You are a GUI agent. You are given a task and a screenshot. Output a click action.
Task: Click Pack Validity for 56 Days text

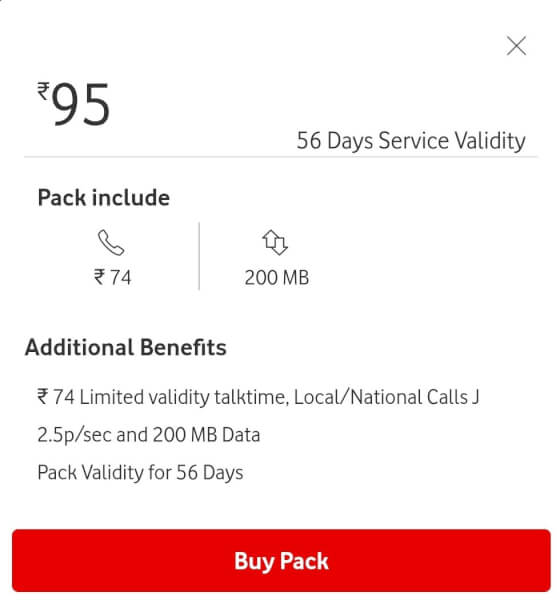140,473
